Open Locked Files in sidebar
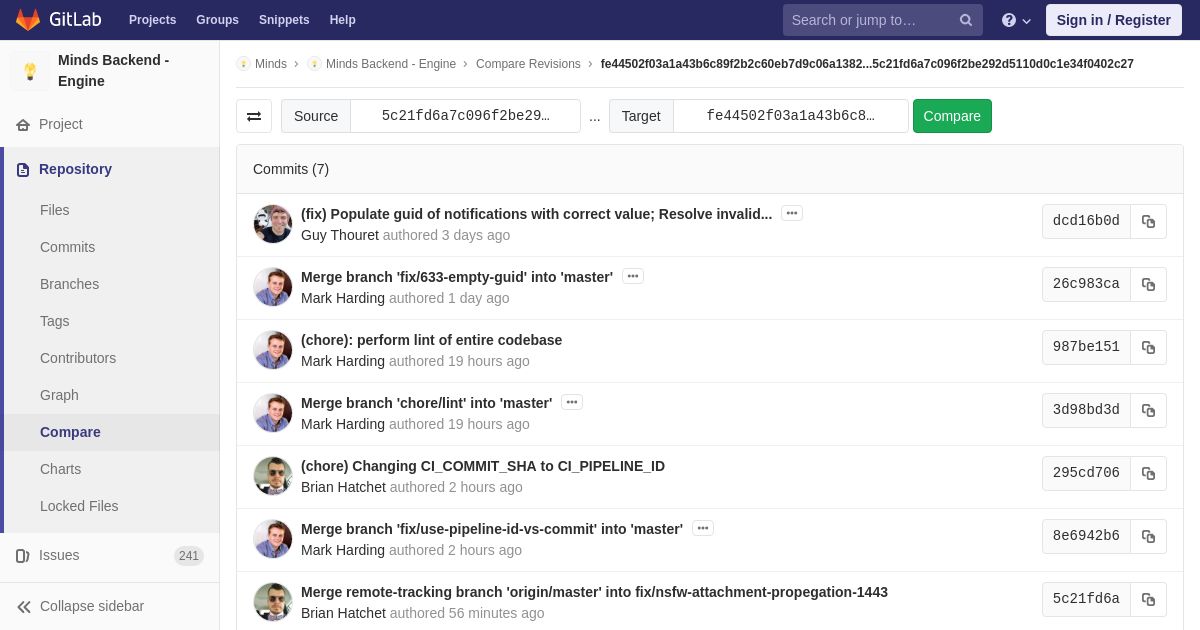This screenshot has height=630, width=1200. point(79,506)
